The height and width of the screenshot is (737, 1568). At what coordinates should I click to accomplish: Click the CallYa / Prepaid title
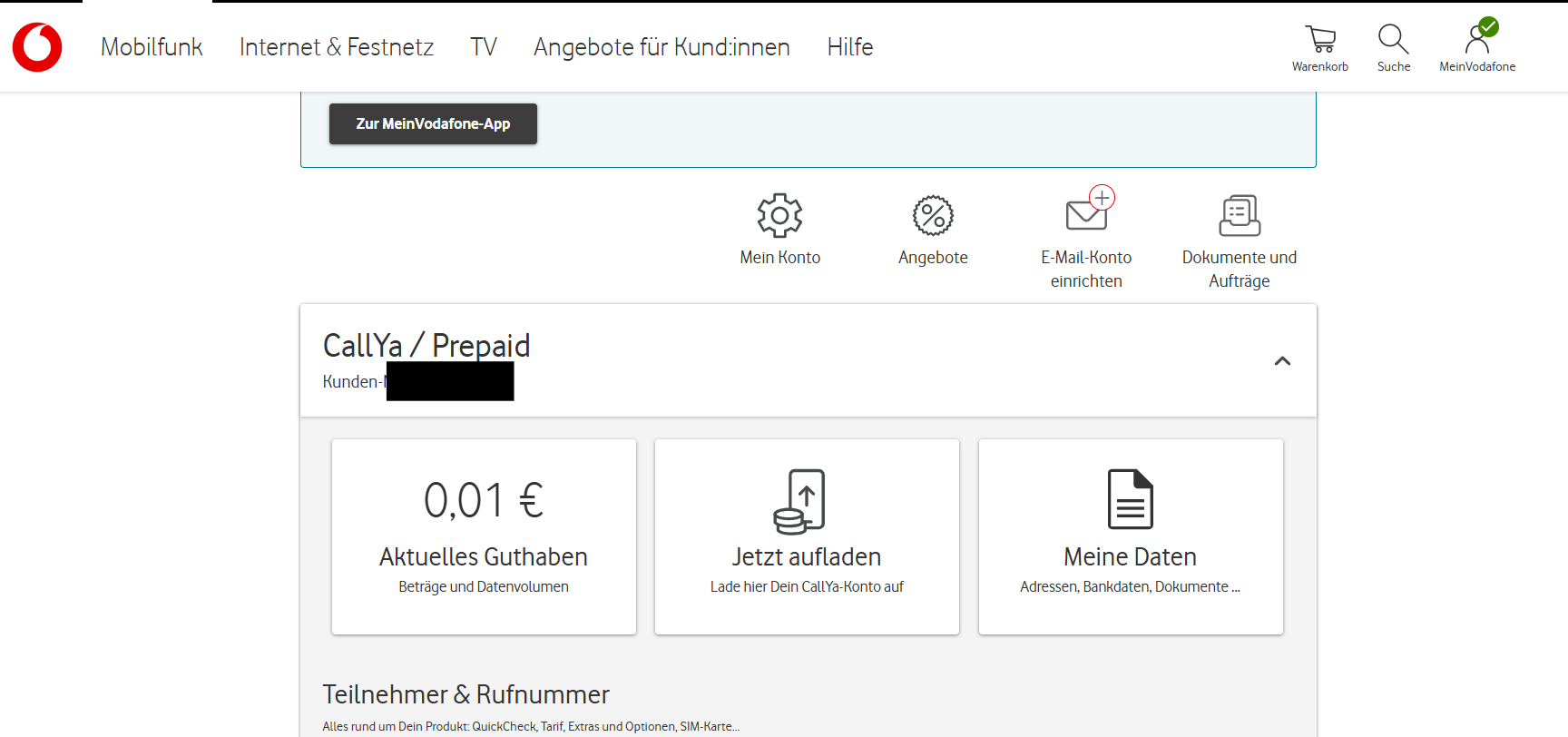click(426, 346)
